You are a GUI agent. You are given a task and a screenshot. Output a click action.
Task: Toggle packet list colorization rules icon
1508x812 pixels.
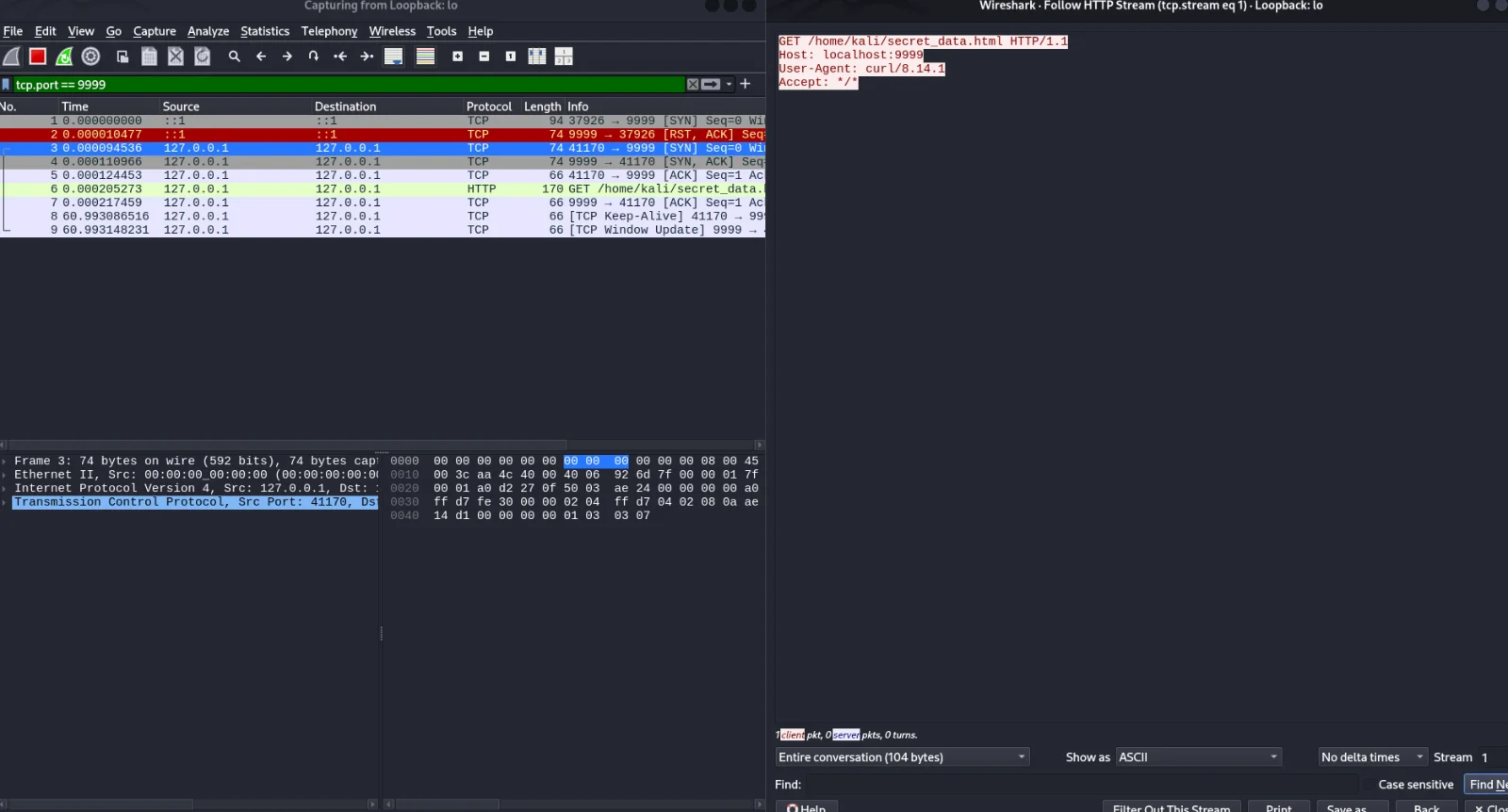click(x=426, y=57)
